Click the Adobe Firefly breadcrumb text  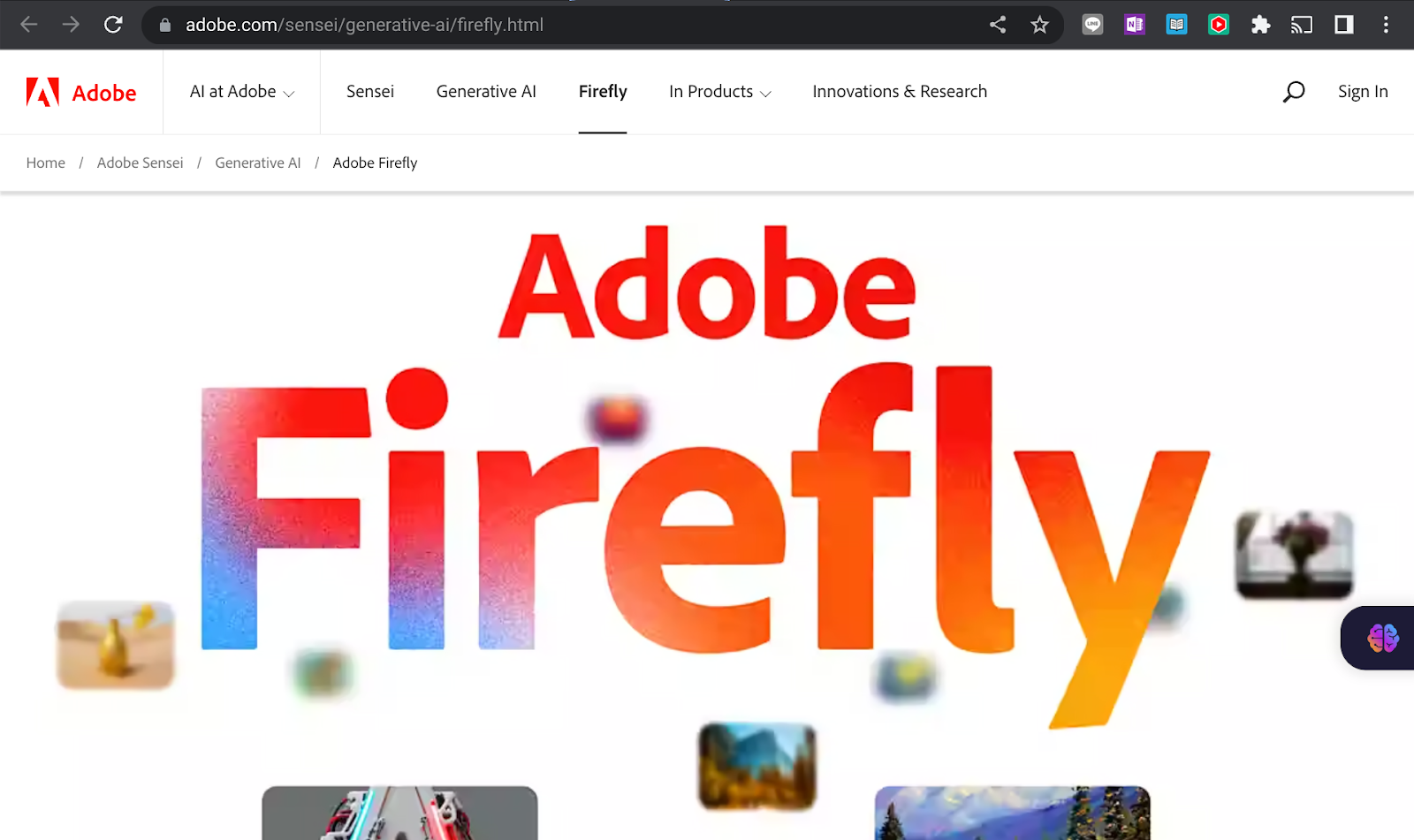375,163
